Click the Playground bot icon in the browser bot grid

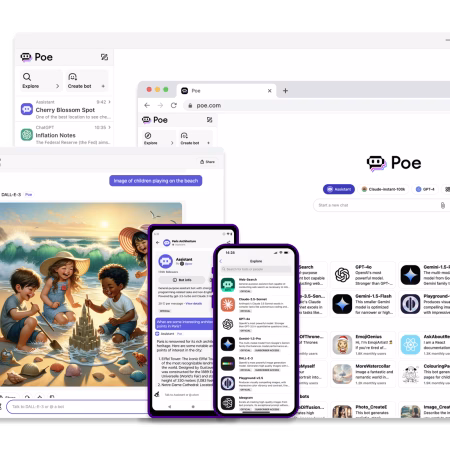click(x=410, y=304)
